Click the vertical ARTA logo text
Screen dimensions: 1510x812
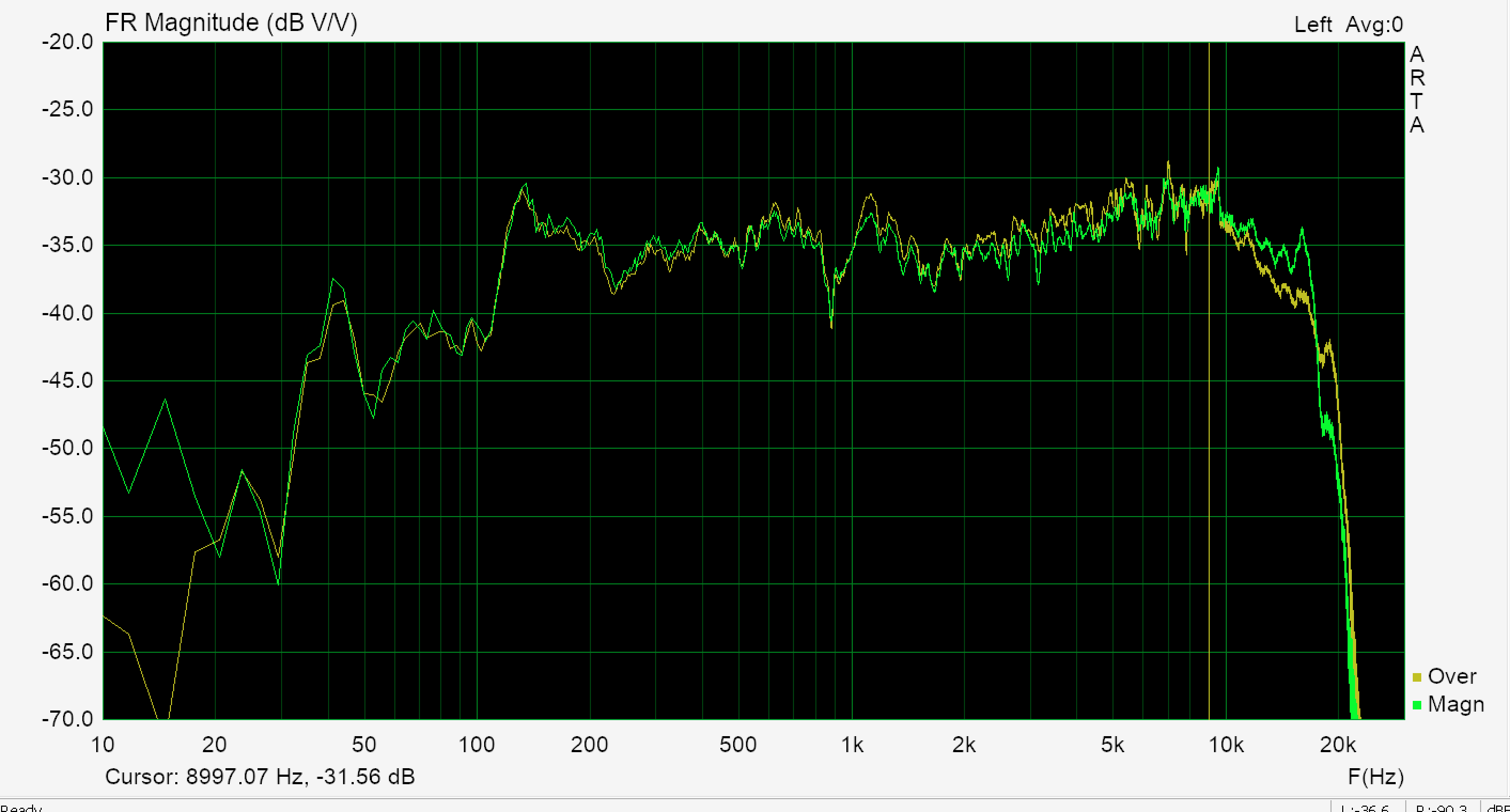pyautogui.click(x=1417, y=90)
